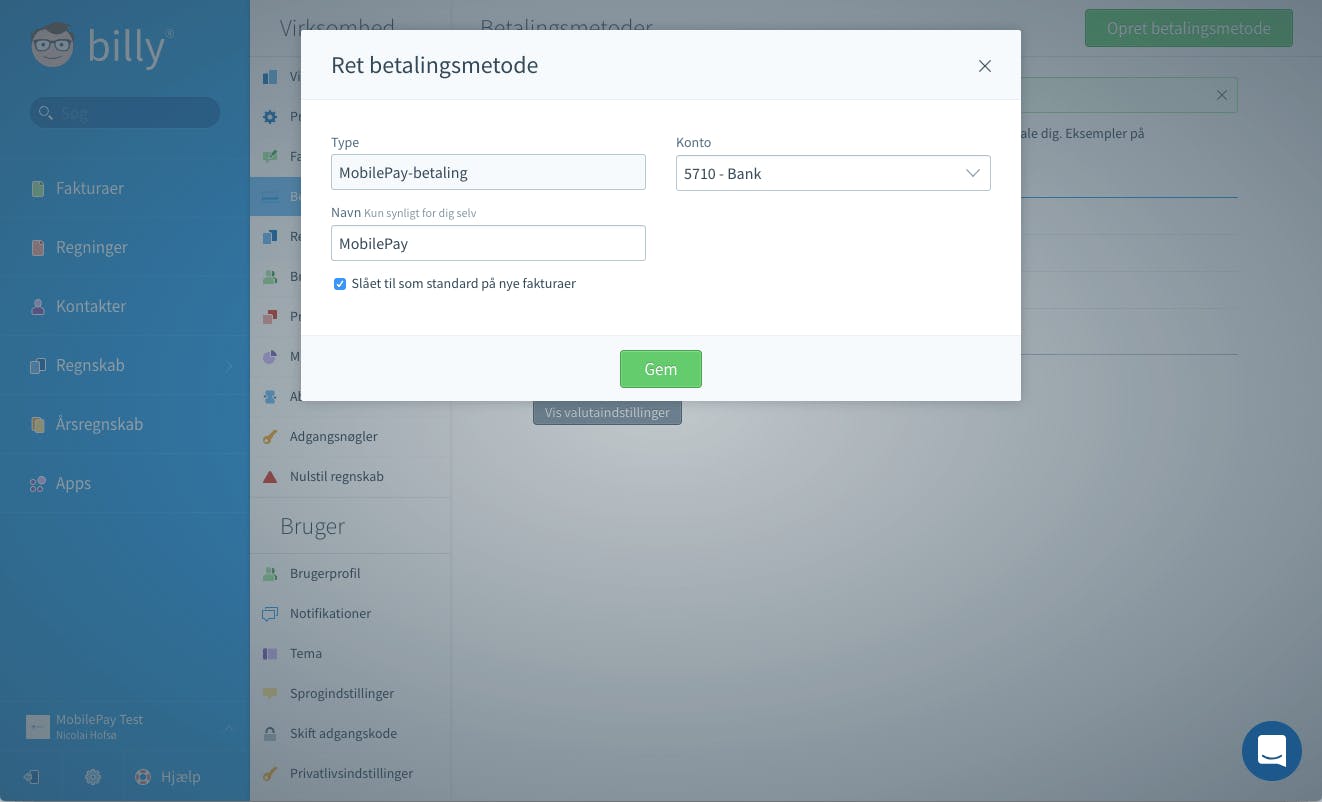Viewport: 1322px width, 802px height.
Task: Open Adgangsnøgler settings
Action: [334, 436]
